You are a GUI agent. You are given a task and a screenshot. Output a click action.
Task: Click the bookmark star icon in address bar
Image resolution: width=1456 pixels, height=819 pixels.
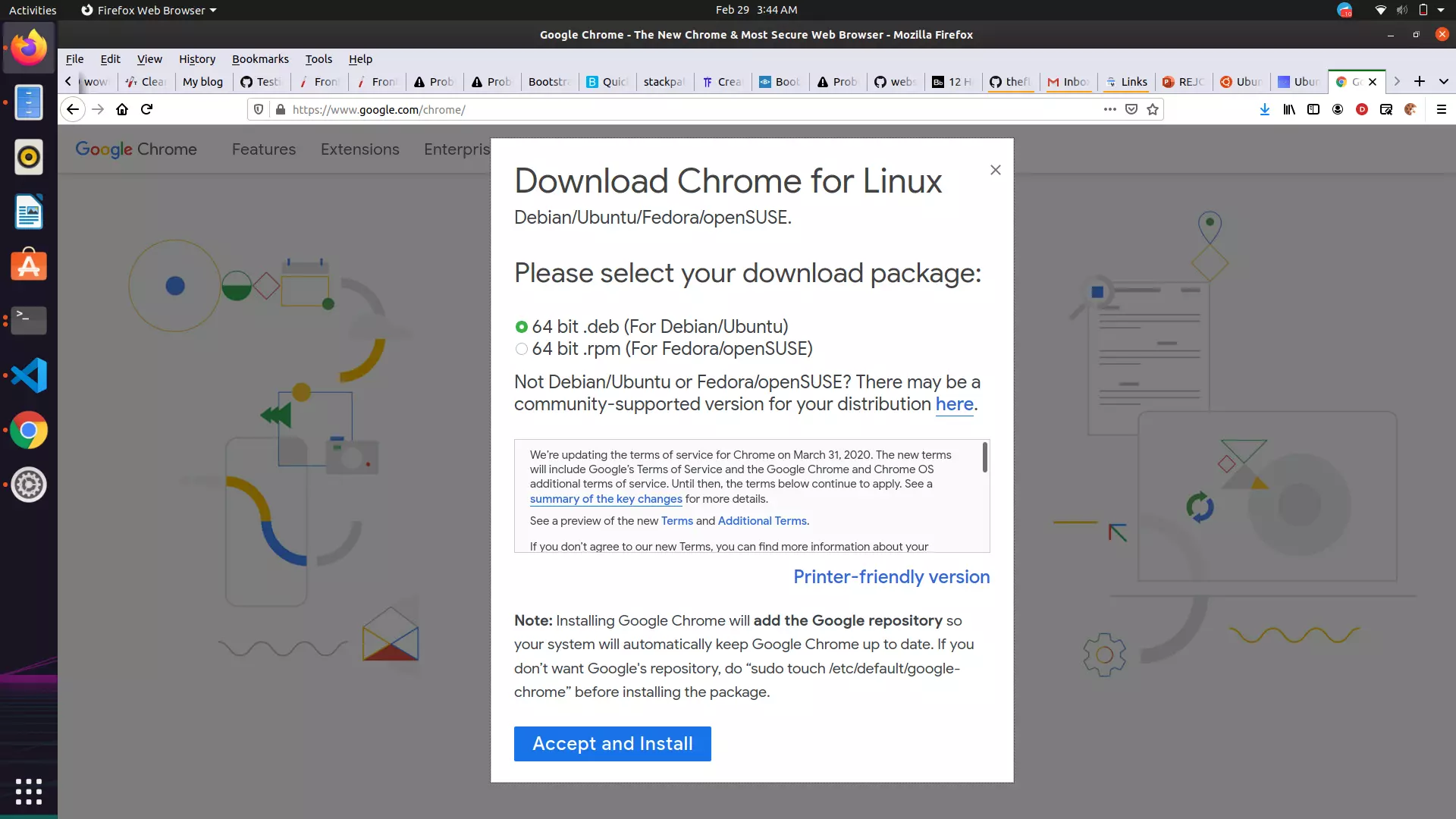[x=1153, y=109]
